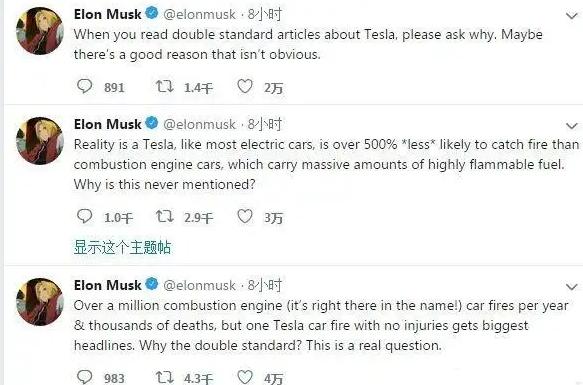Retweet the tweet with 1.4千 retweets
This screenshot has width=583, height=385.
164,86
